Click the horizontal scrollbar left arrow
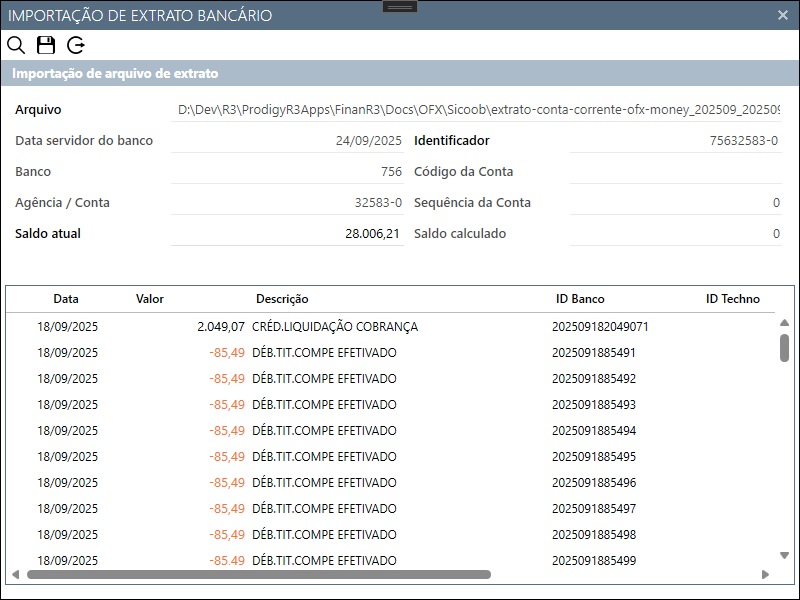 point(15,574)
